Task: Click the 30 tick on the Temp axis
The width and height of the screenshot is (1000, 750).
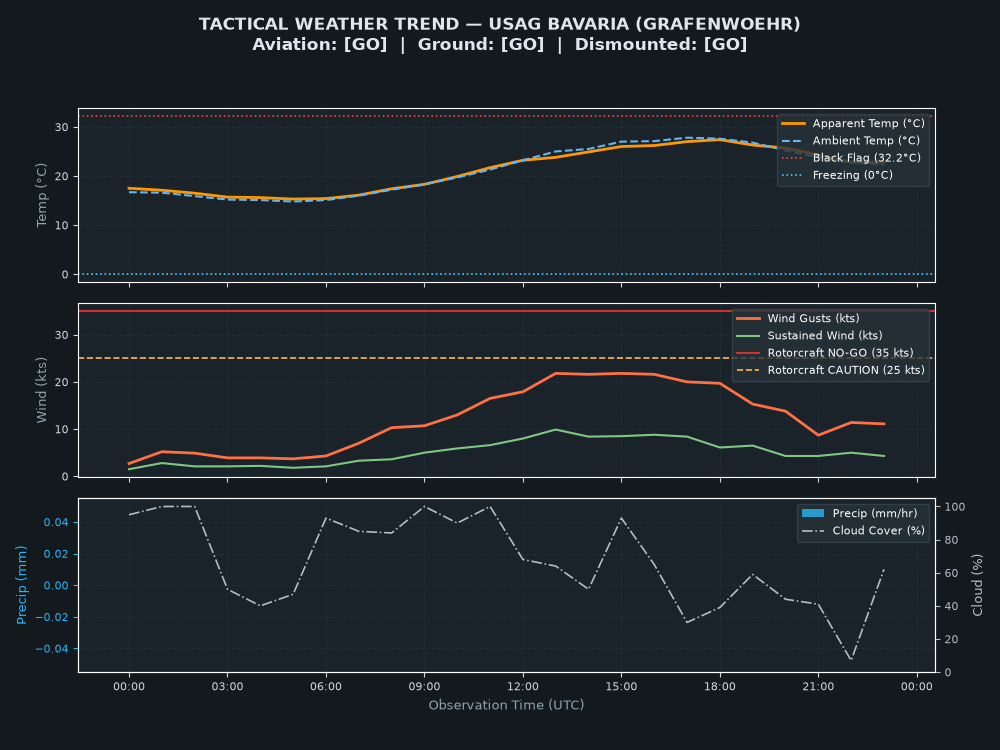Action: coord(62,128)
